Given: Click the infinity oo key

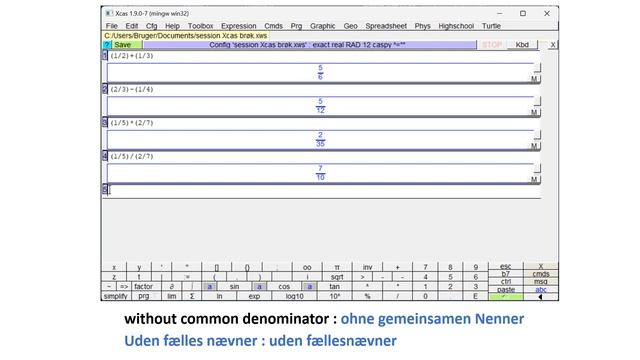Looking at the screenshot, I should point(307,267).
